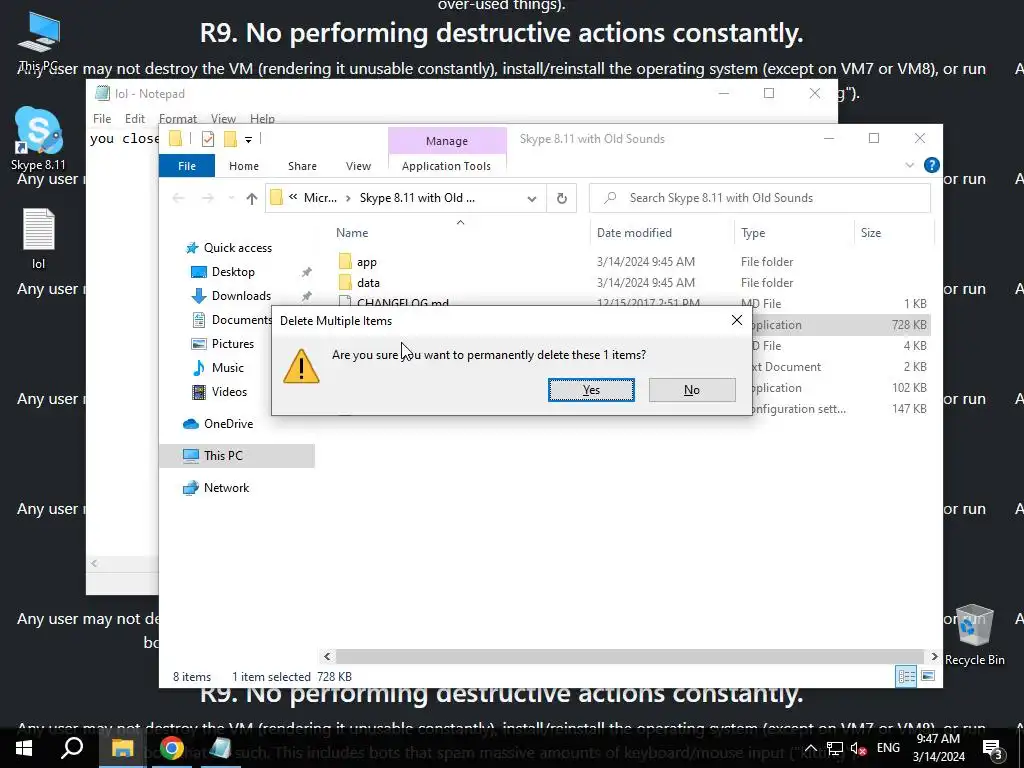Close the Delete Multiple Items dialog
This screenshot has width=1024, height=768.
coord(737,320)
